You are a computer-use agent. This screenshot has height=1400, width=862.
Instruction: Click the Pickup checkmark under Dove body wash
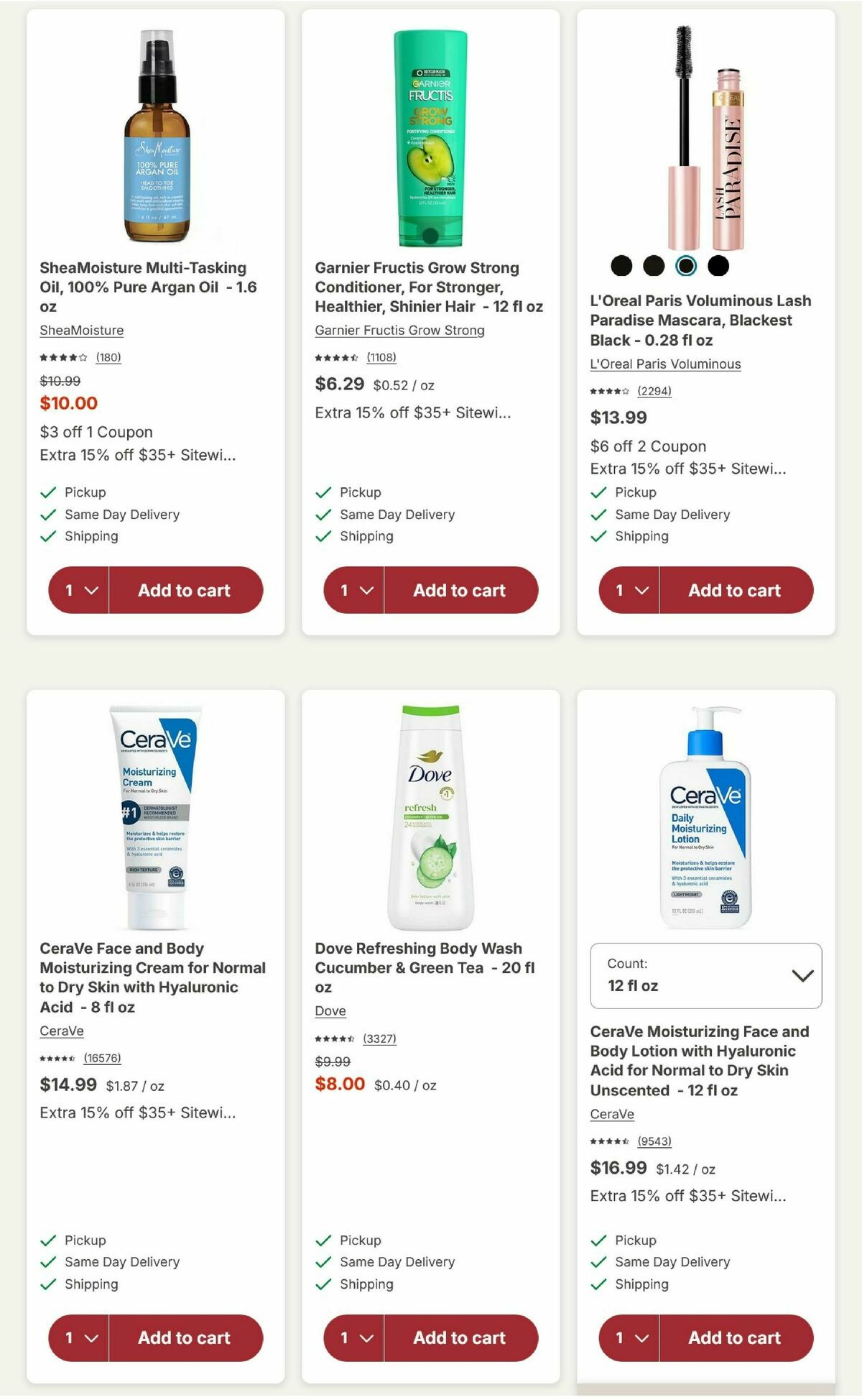(x=323, y=1240)
